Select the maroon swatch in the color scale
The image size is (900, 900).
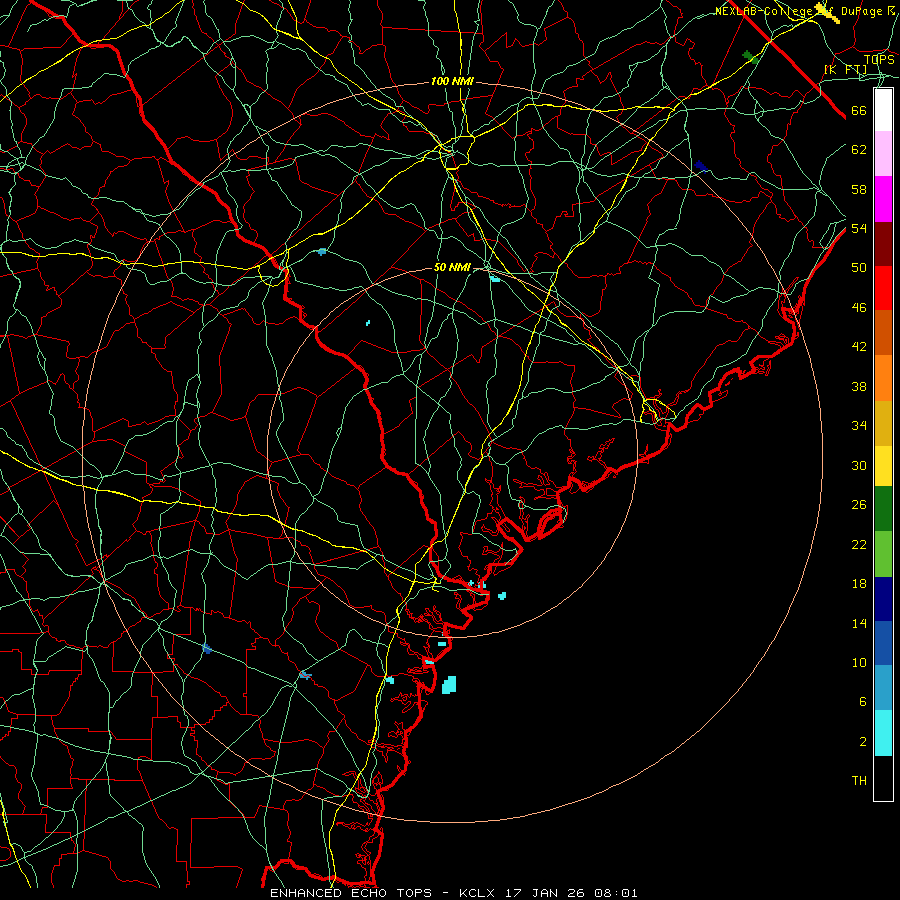[883, 244]
